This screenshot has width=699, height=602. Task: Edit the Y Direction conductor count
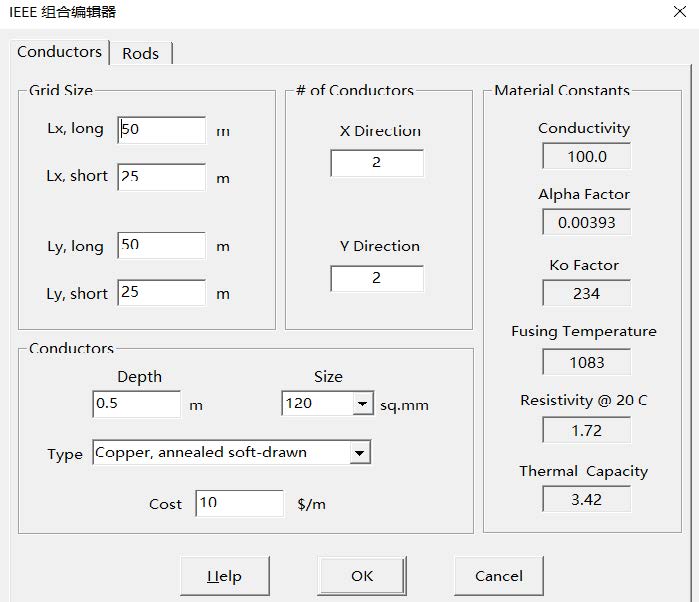[376, 278]
